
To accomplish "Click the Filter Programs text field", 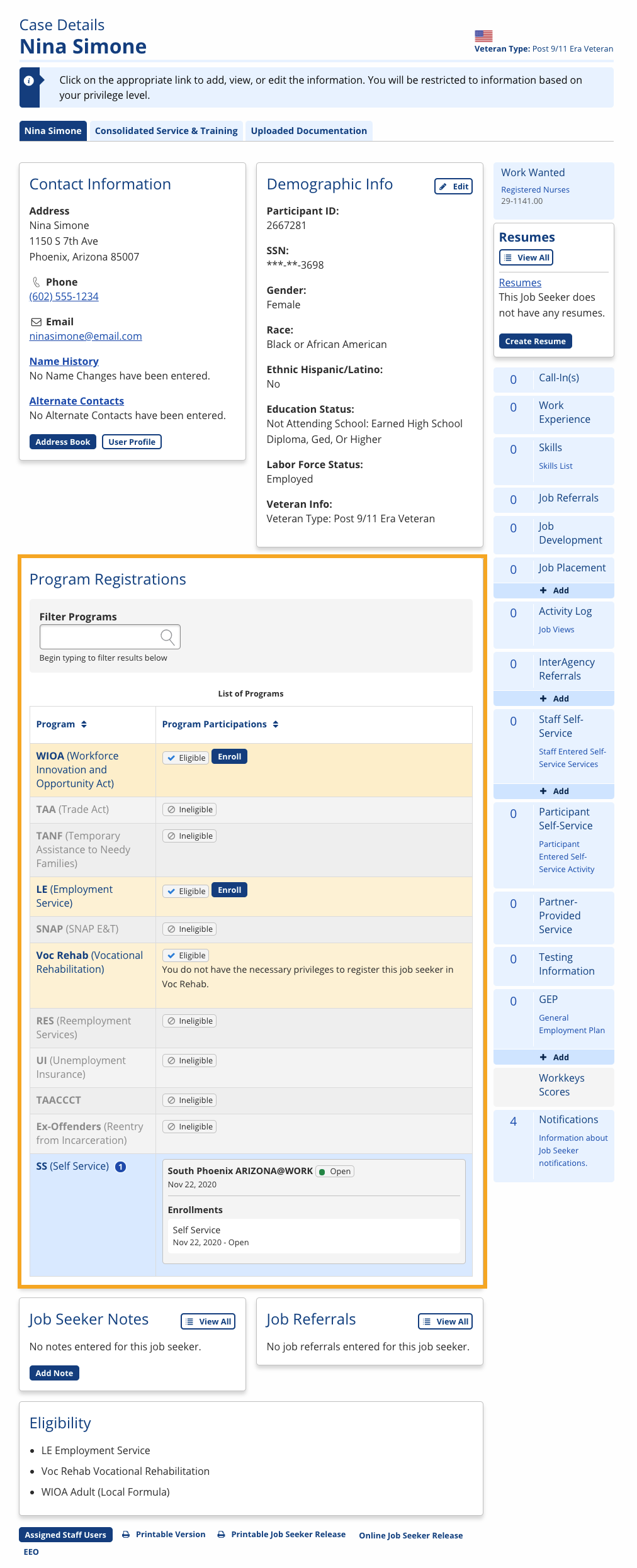I will [110, 637].
